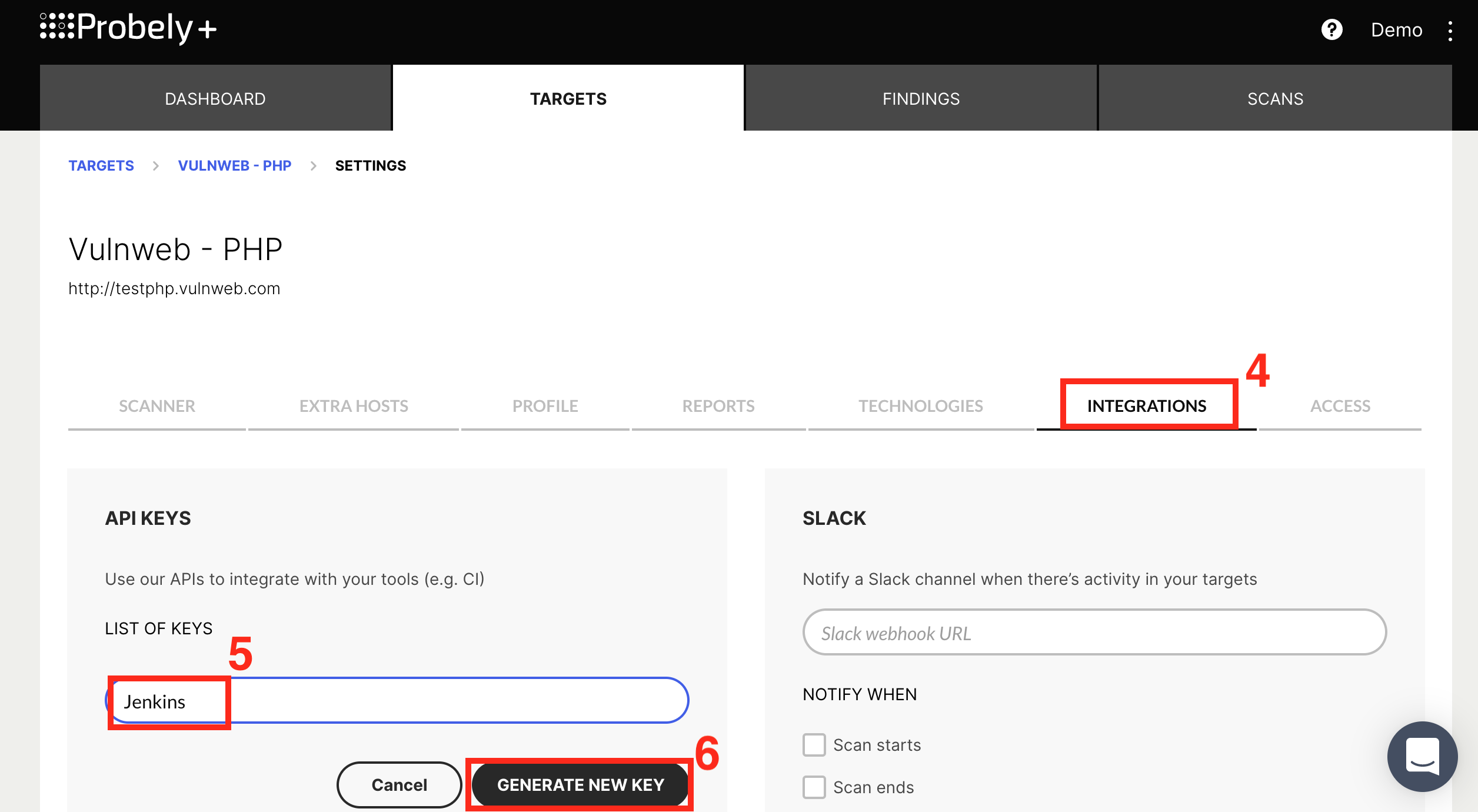Switch to the Profile settings tab
This screenshot has width=1478, height=812.
(545, 406)
